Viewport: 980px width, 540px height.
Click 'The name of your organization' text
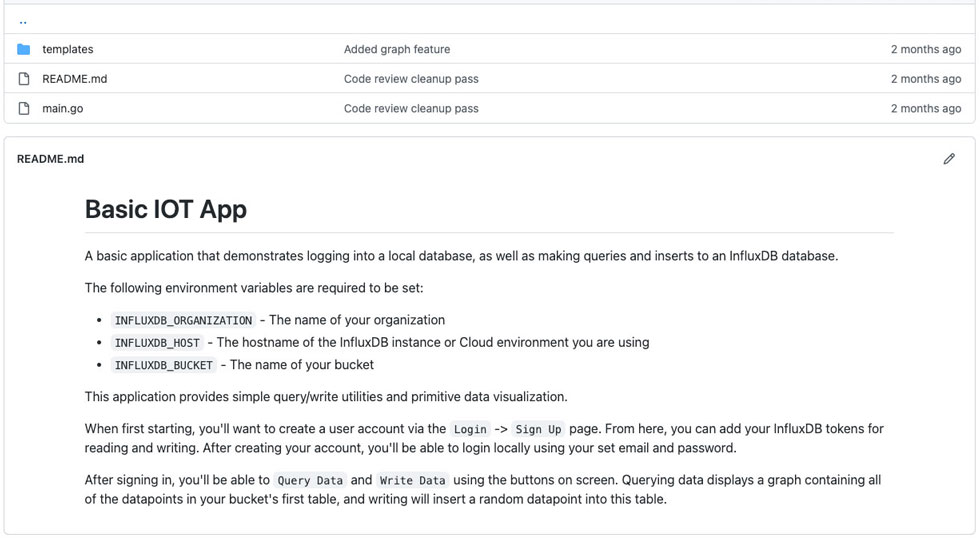click(357, 320)
